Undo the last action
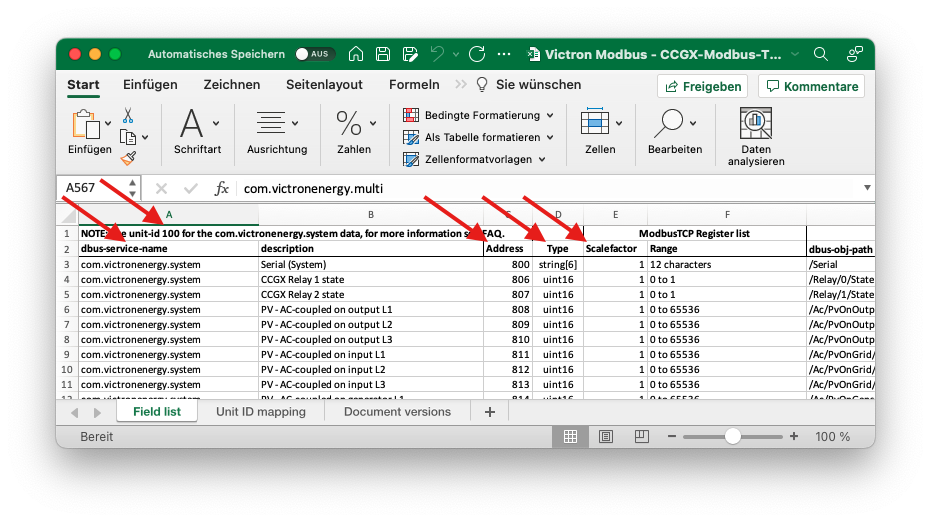Screen dimensions: 931x522 pos(438,54)
